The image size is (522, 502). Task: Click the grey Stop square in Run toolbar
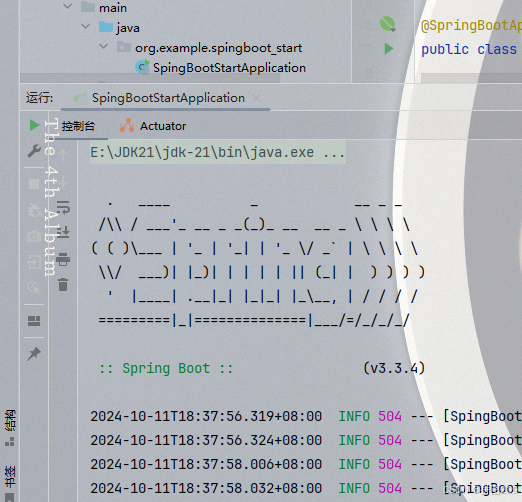point(34,184)
